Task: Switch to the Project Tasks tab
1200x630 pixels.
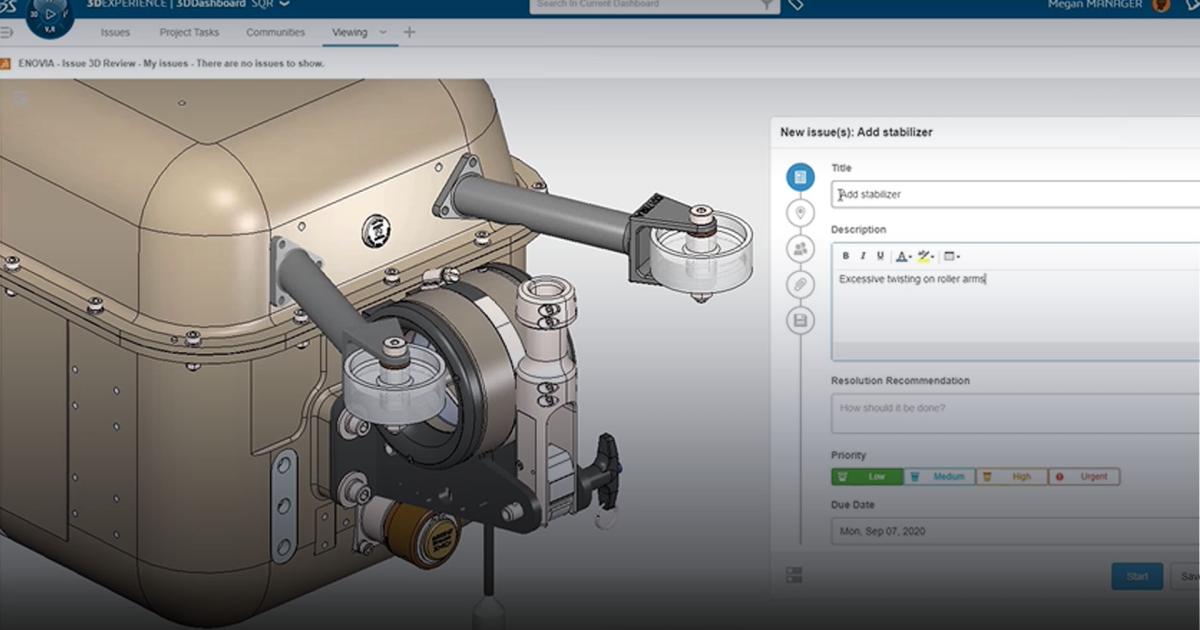Action: 189,32
